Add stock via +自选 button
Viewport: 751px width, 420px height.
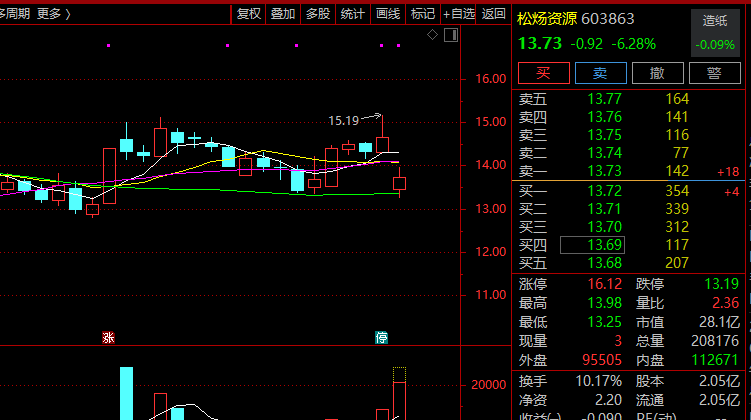[x=458, y=13]
